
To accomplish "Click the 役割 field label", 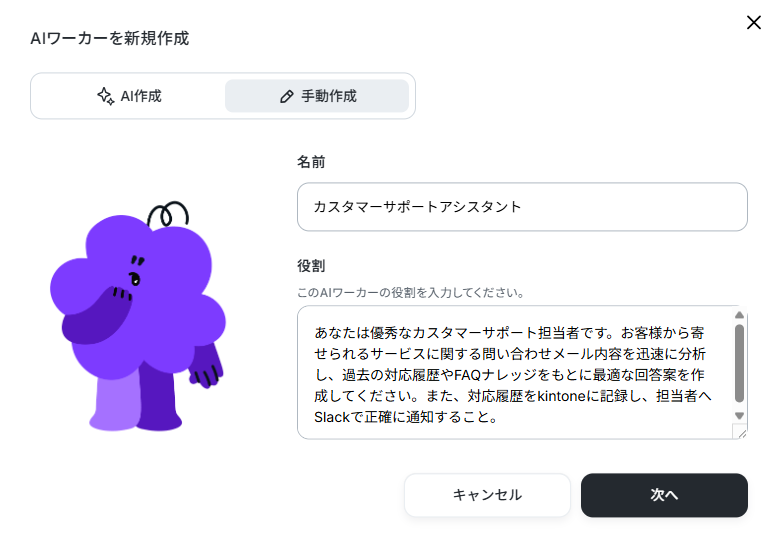I will 311,266.
